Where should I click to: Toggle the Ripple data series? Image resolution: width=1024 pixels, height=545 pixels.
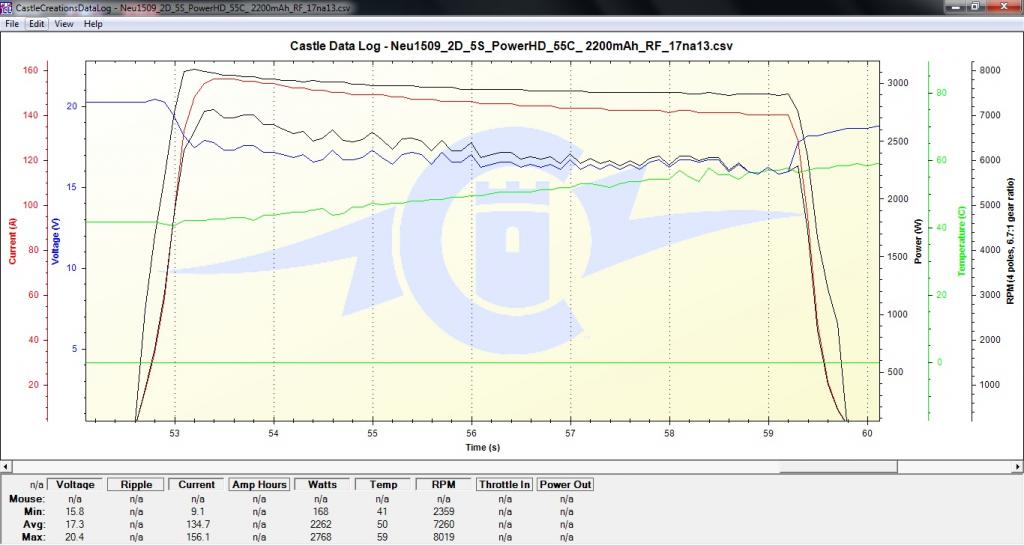136,485
